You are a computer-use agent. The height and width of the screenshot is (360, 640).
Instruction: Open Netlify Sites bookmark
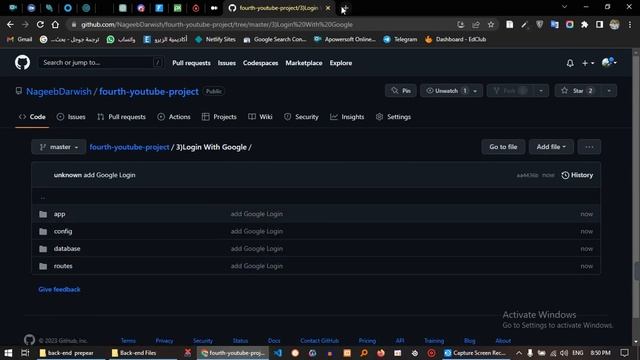tap(216, 39)
